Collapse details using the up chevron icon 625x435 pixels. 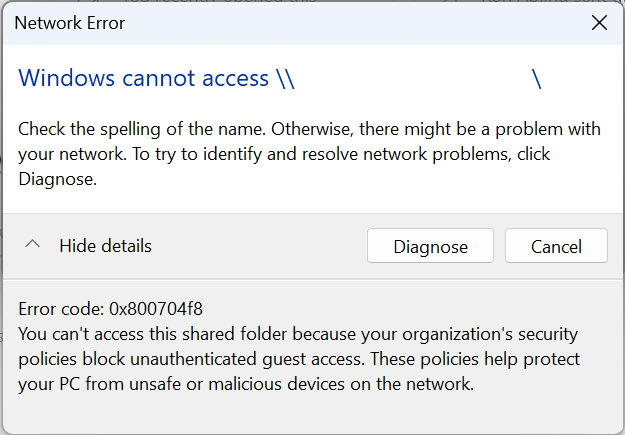33,245
